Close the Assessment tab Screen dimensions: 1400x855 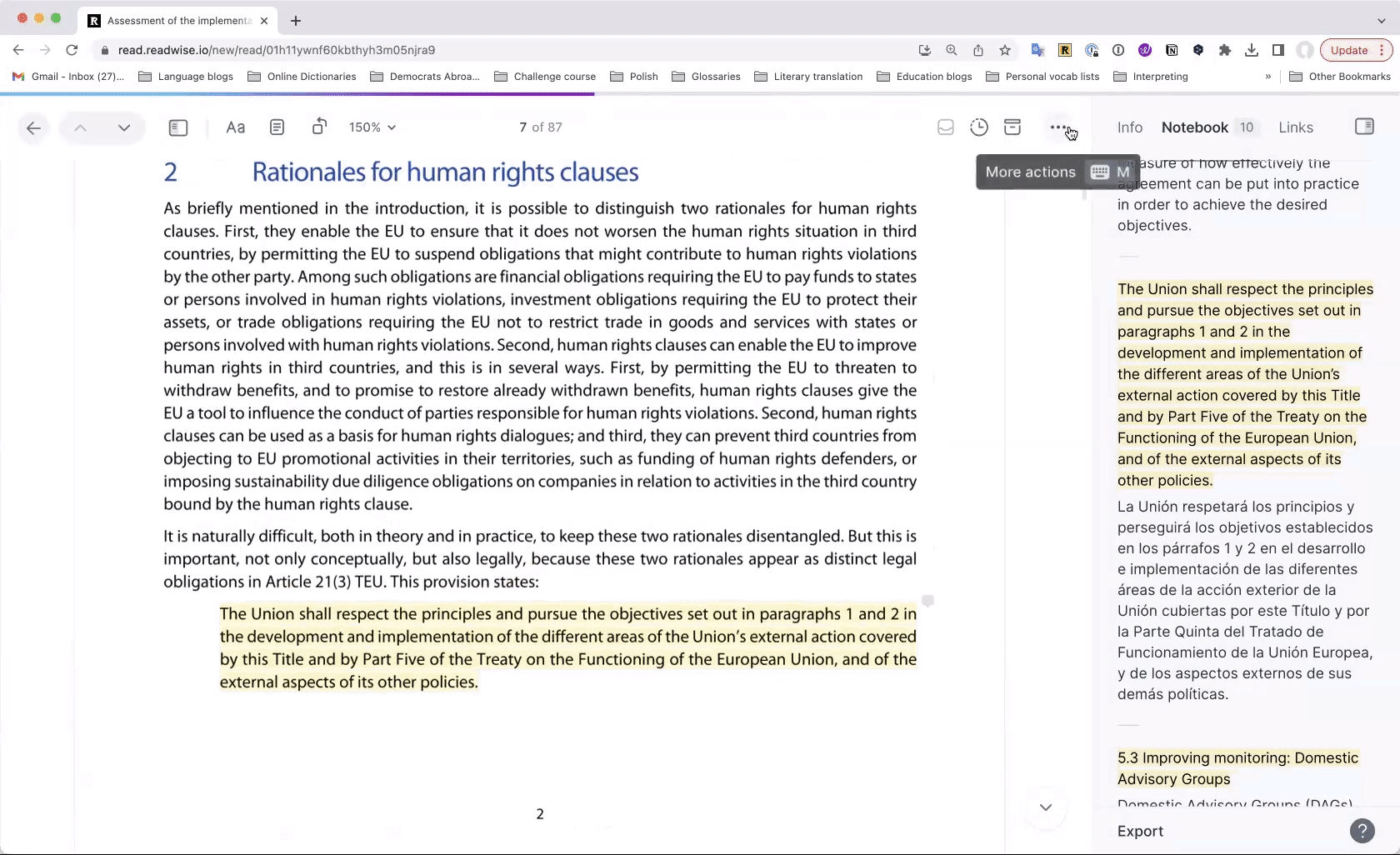pyautogui.click(x=264, y=20)
